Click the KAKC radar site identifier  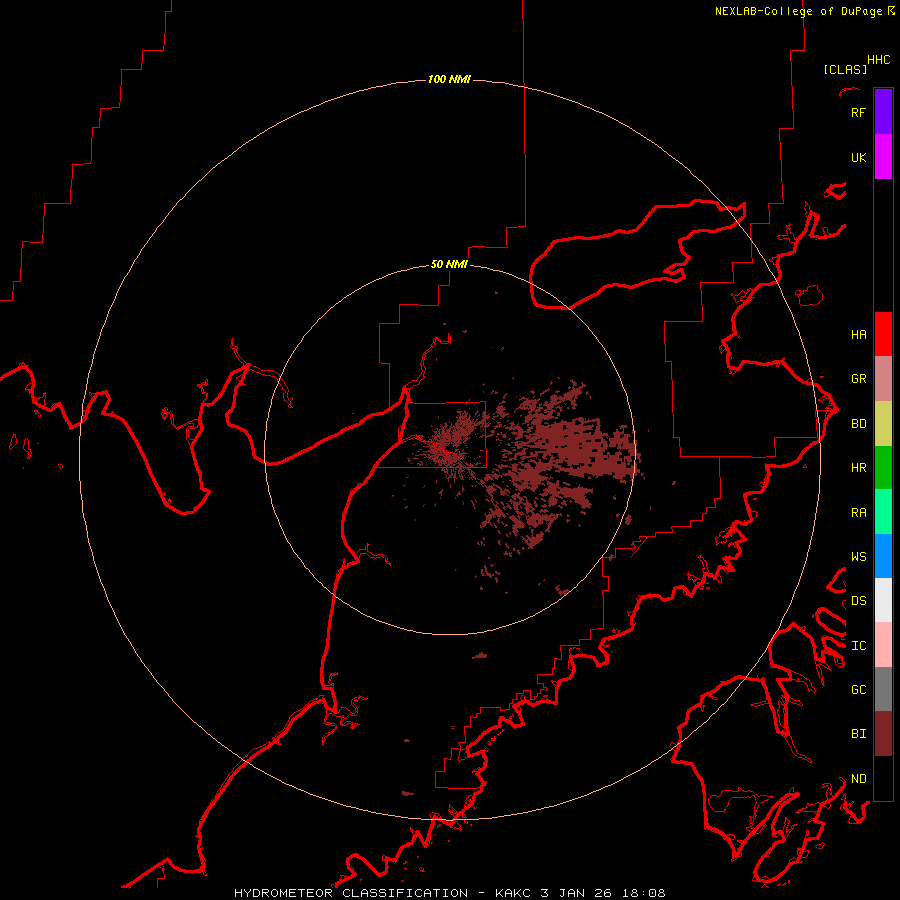pos(514,893)
